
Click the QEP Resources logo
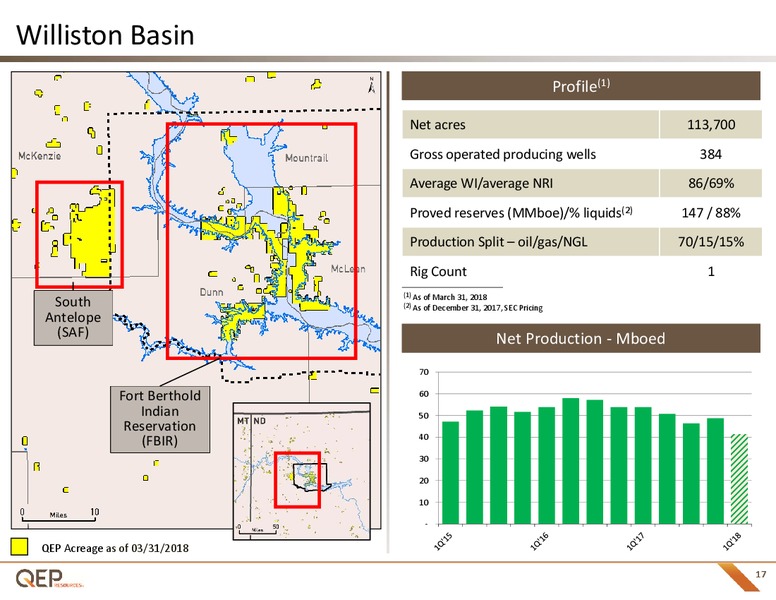point(49,578)
